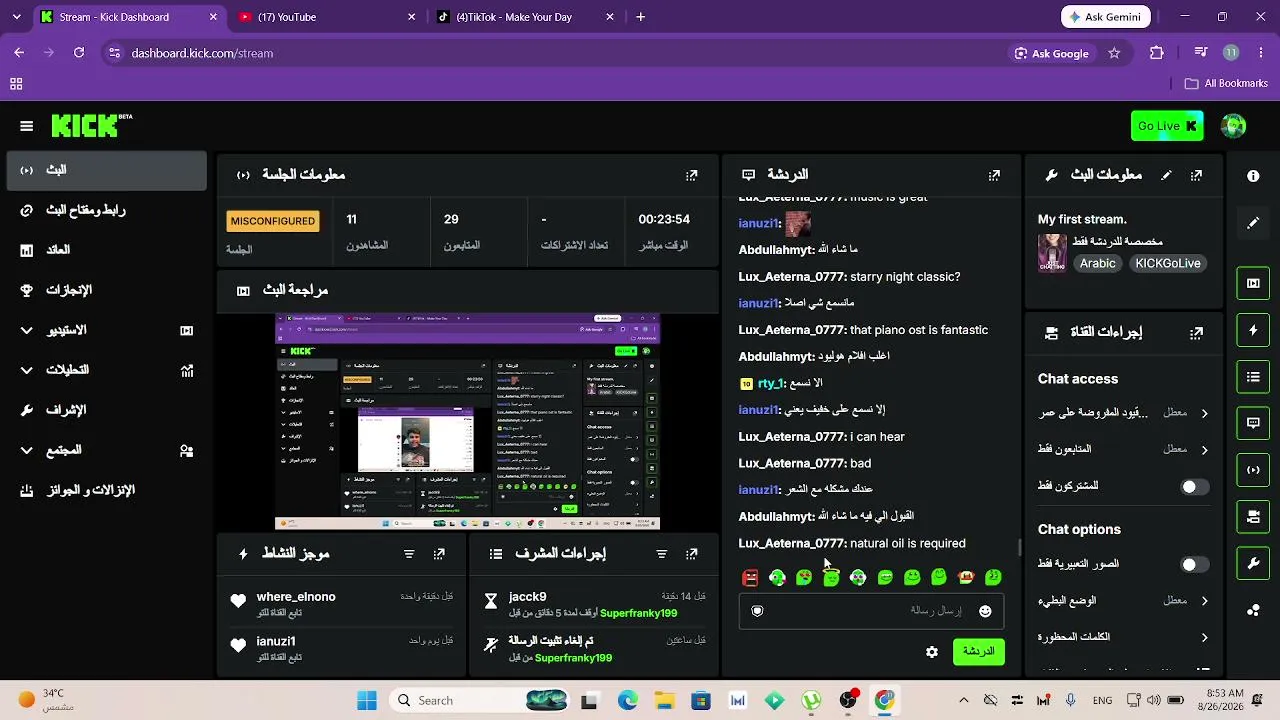Screen dimensions: 1280x720
Task: Open the profile avatar in the Kick header
Action: (x=1233, y=126)
